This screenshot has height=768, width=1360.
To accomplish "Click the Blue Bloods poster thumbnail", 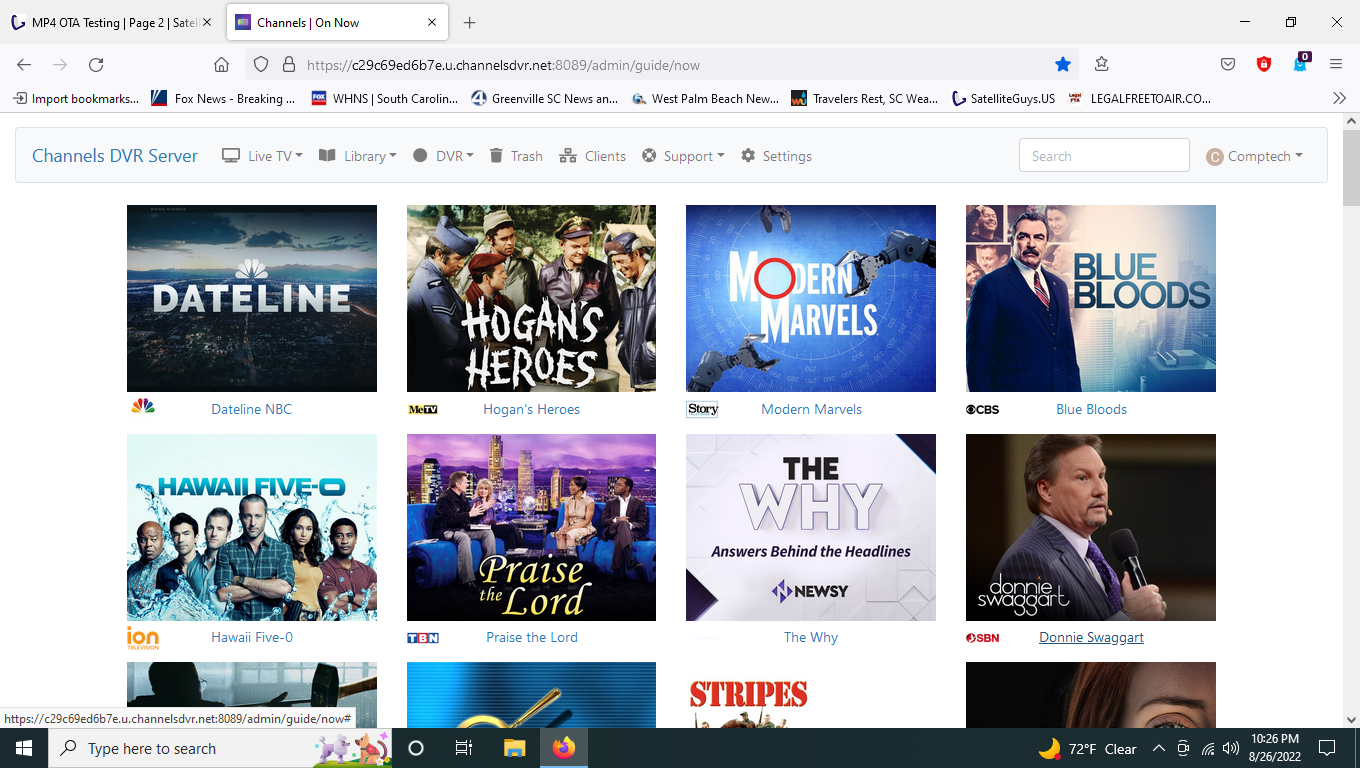I will [1091, 298].
